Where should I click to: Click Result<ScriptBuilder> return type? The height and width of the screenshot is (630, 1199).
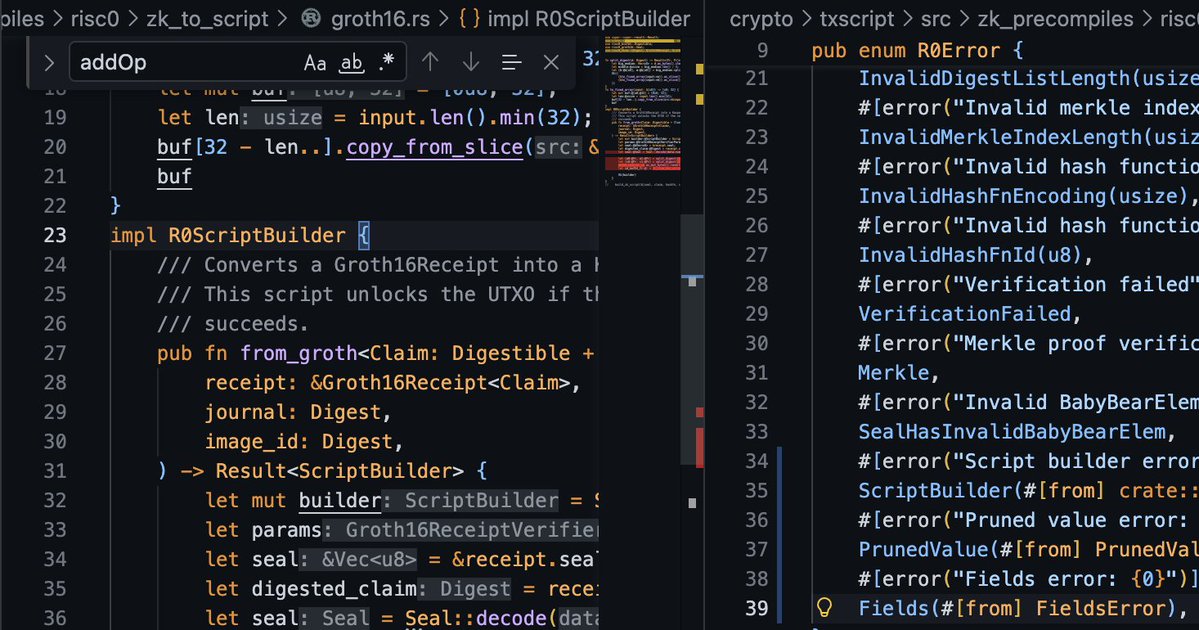pyautogui.click(x=339, y=471)
